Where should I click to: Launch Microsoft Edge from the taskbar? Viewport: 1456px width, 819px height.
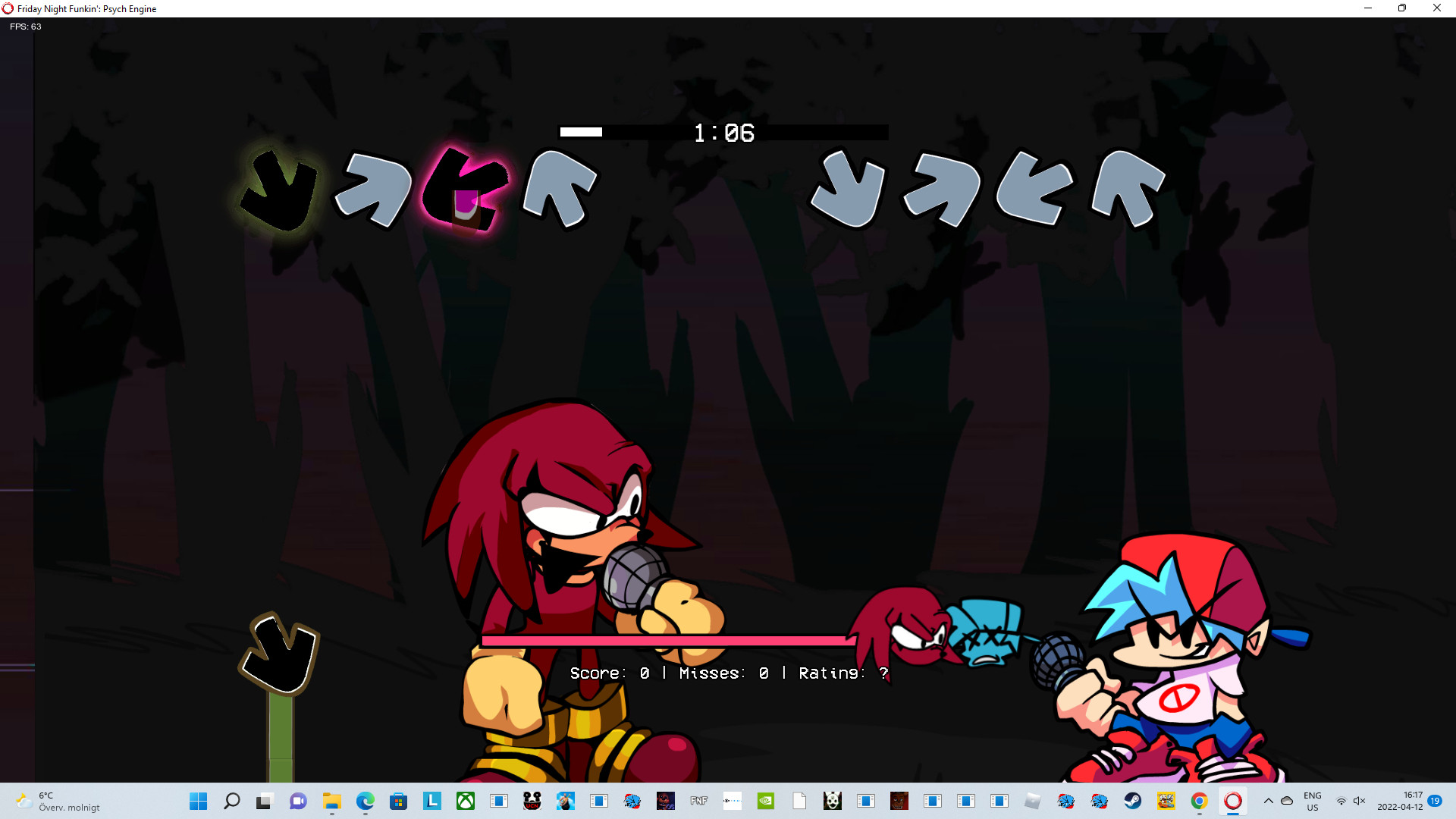pos(366,801)
